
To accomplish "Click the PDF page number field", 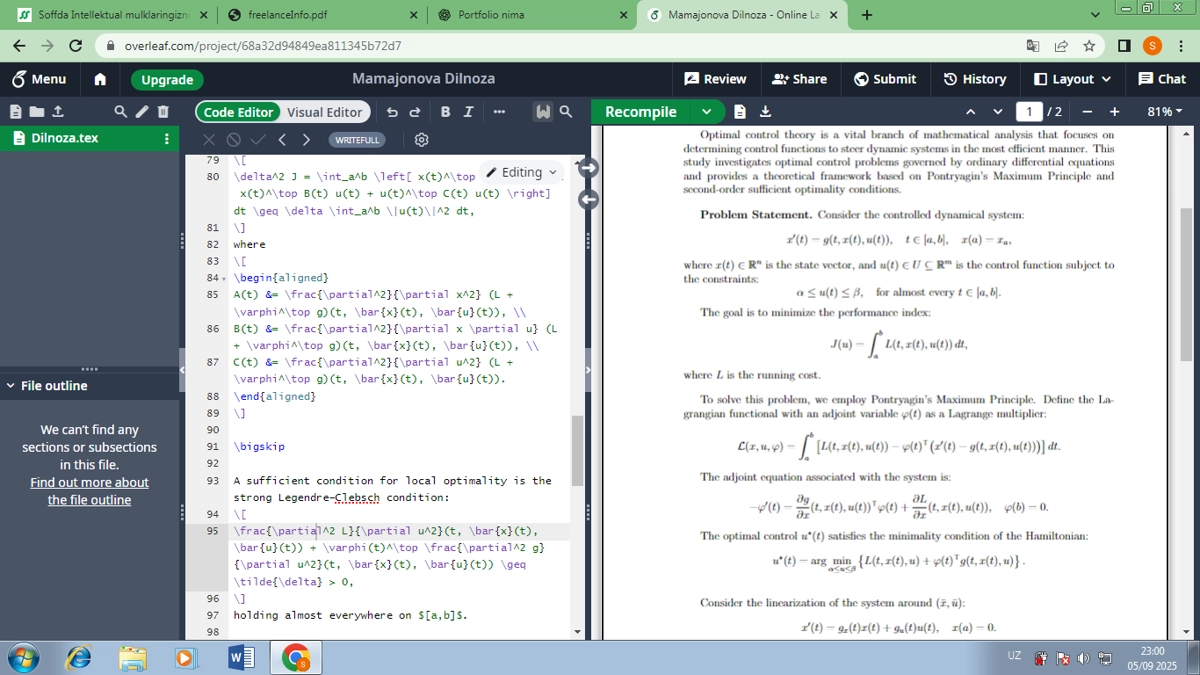I will pyautogui.click(x=1028, y=112).
